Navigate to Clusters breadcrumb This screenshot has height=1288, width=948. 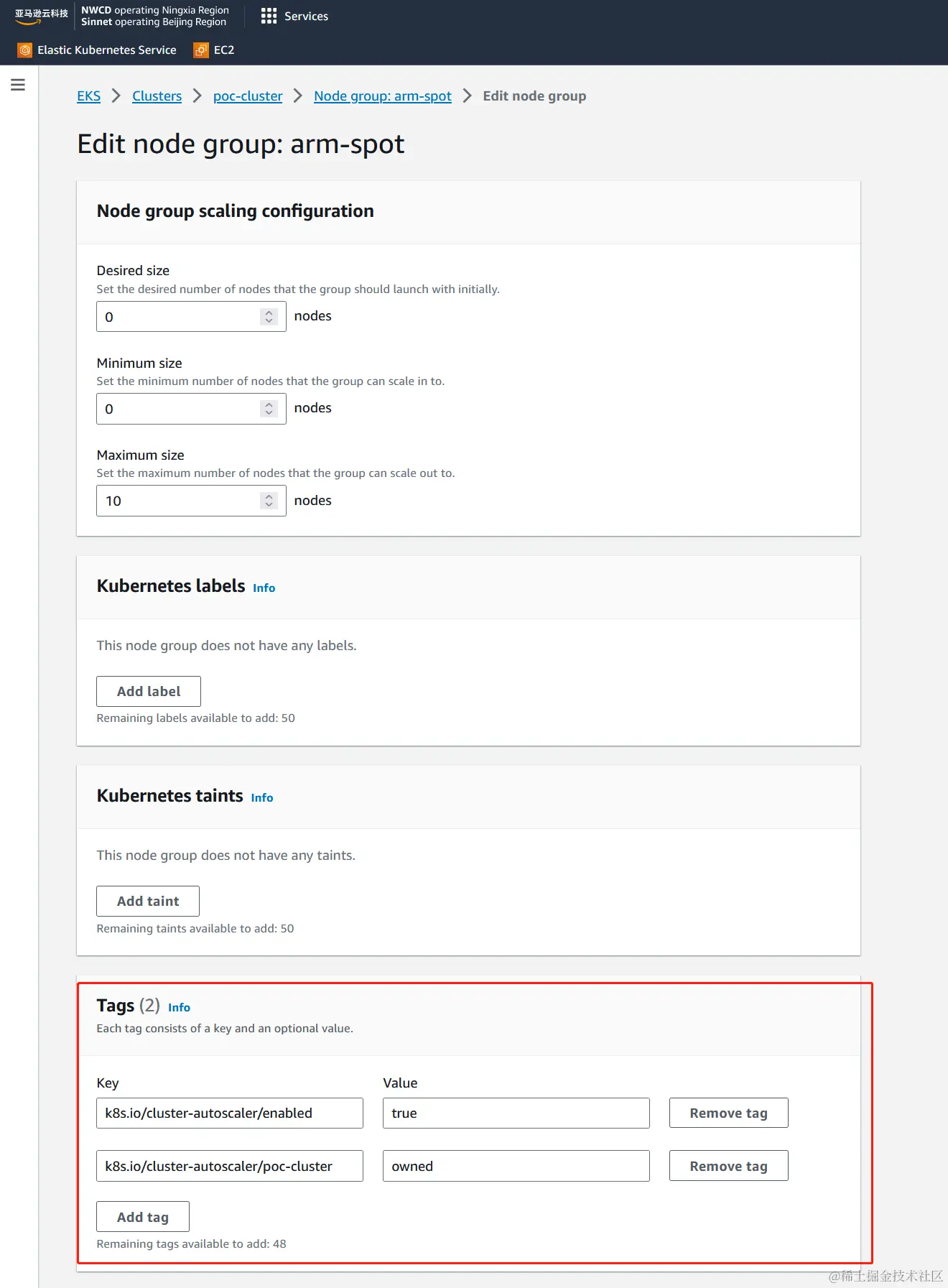(157, 96)
